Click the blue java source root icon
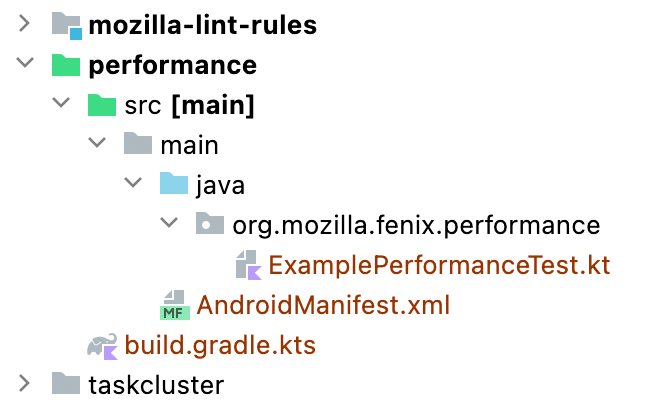The width and height of the screenshot is (664, 406). click(174, 185)
